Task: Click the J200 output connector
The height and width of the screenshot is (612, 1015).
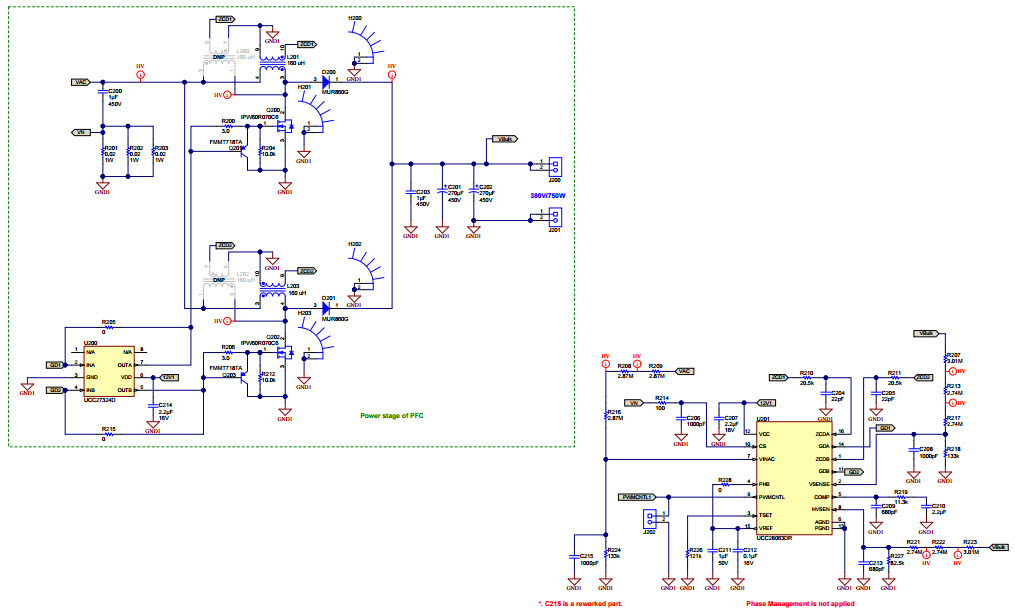Action: coord(552,165)
